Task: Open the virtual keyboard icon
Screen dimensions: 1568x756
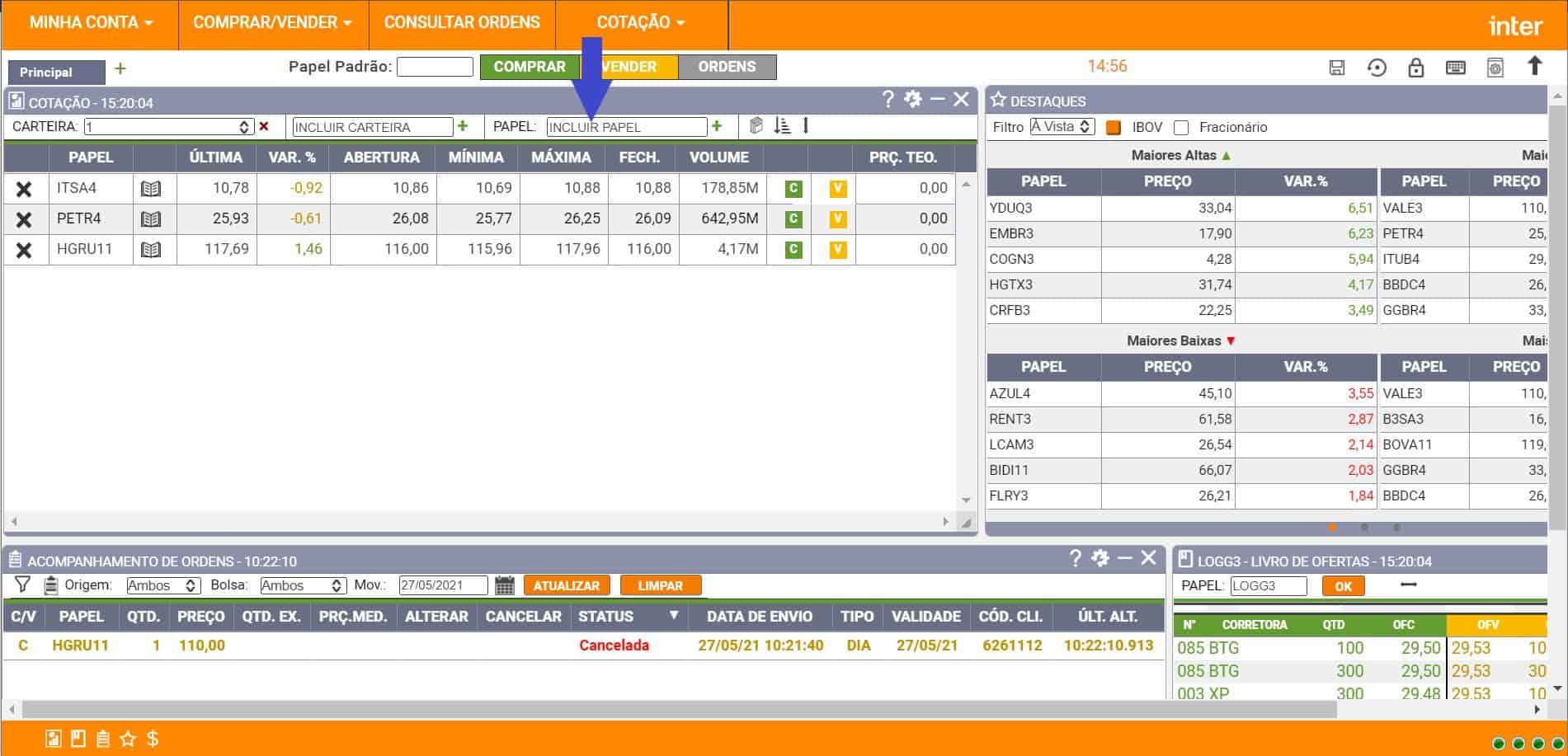Action: click(x=1456, y=68)
